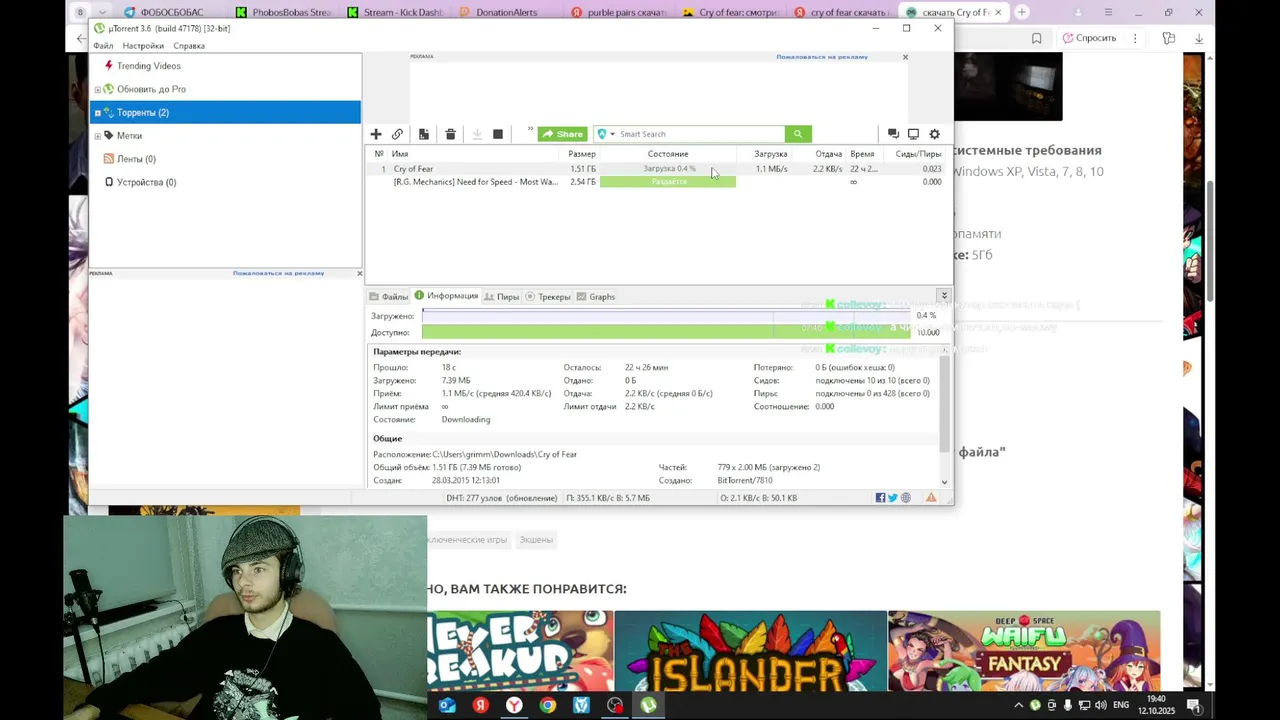Click the Add Torrent from URL link icon
Screen dimensions: 1280x720
click(x=397, y=134)
